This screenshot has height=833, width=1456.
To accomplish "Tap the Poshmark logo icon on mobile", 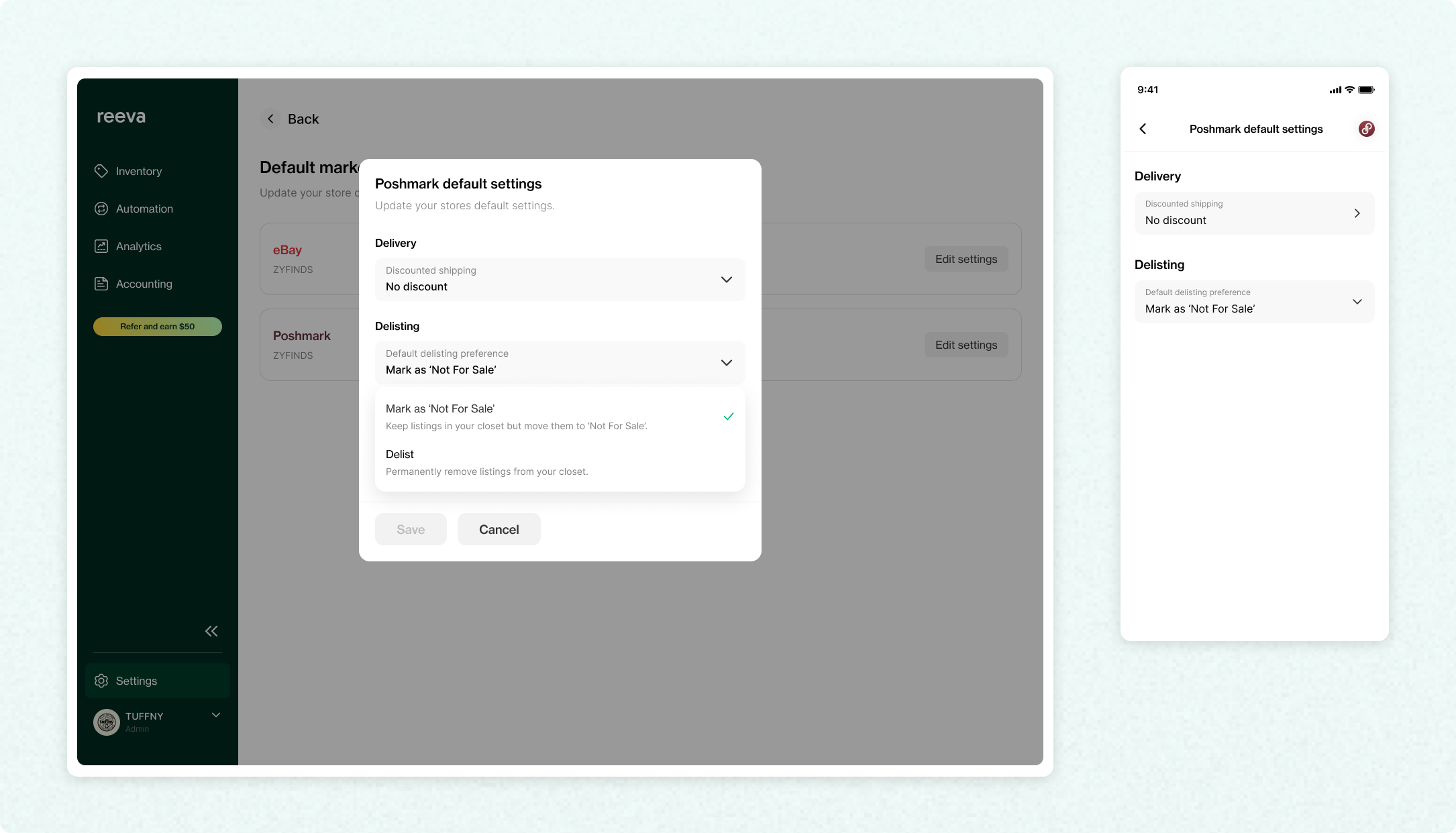I will pyautogui.click(x=1367, y=129).
